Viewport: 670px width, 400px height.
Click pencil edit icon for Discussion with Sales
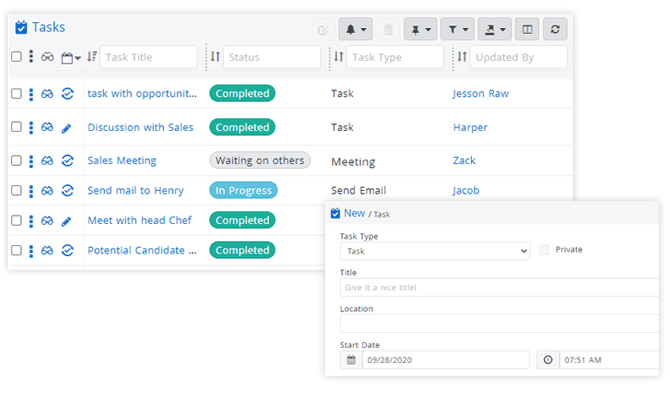point(66,128)
